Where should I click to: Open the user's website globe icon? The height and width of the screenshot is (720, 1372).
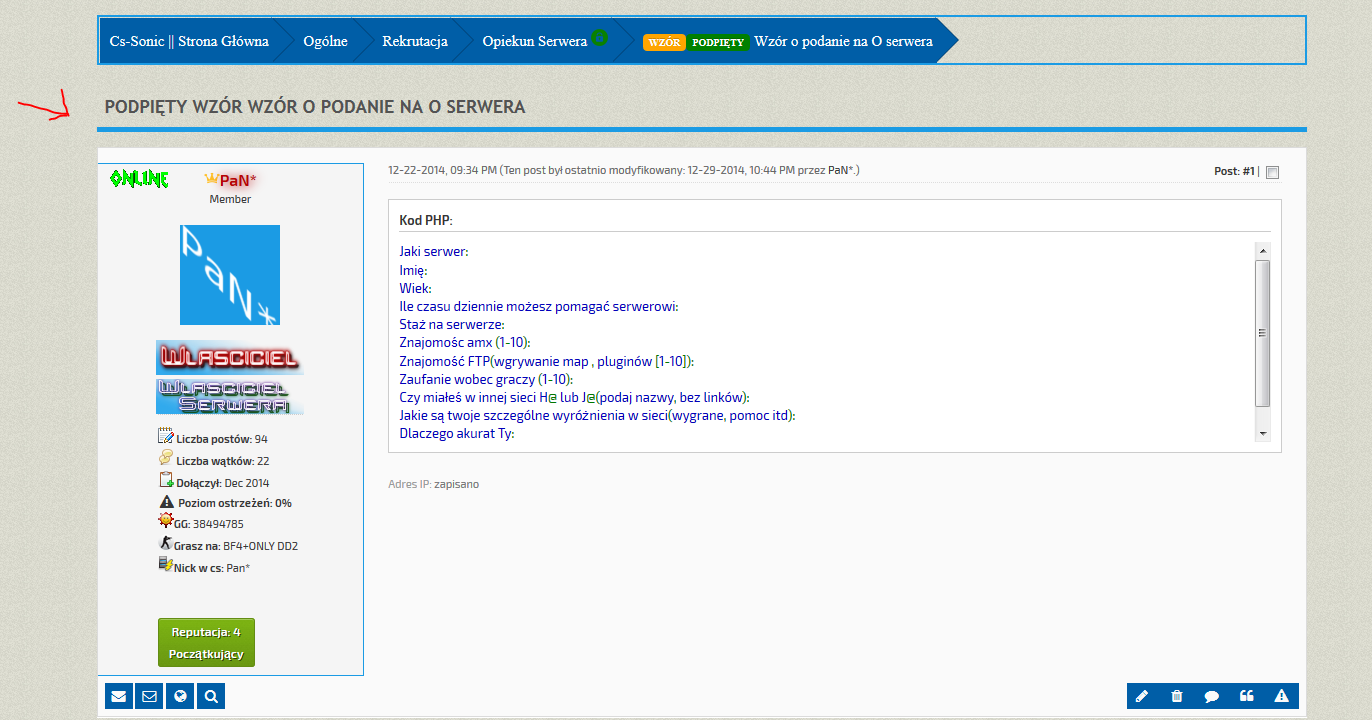point(181,696)
